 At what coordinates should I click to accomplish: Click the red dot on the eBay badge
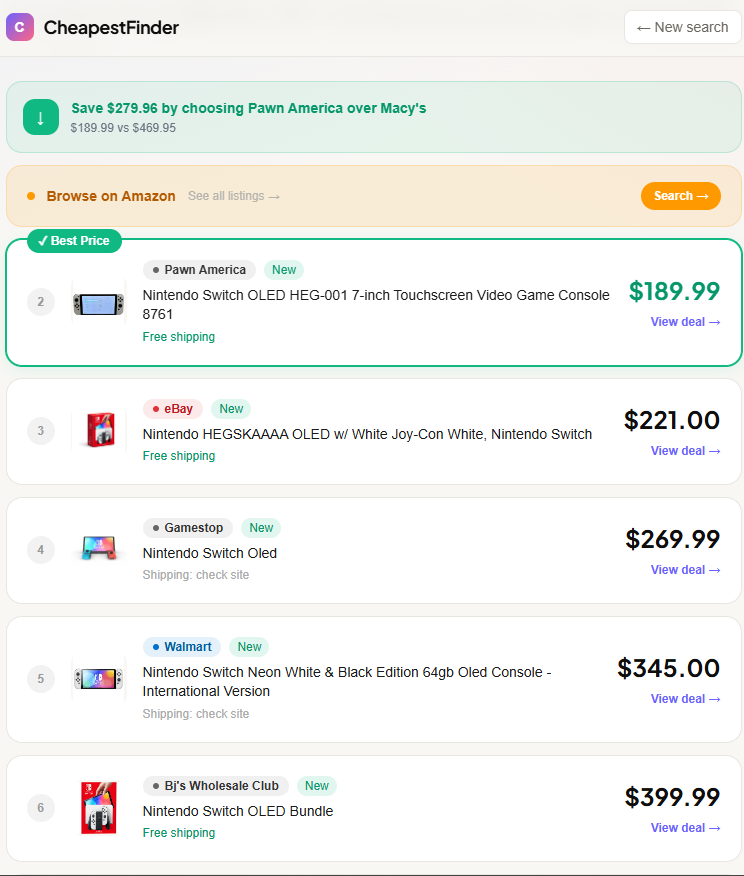[x=157, y=408]
